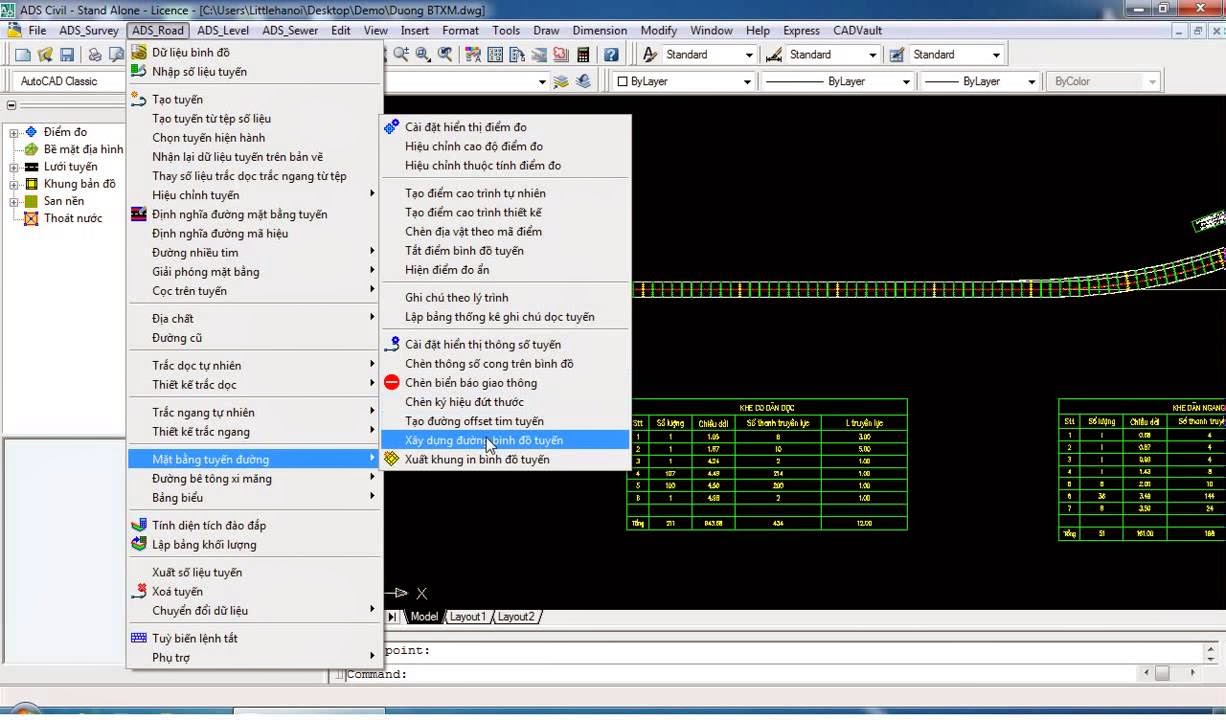Expand the Điểm đo tree node
1226x720 pixels.
[x=14, y=132]
